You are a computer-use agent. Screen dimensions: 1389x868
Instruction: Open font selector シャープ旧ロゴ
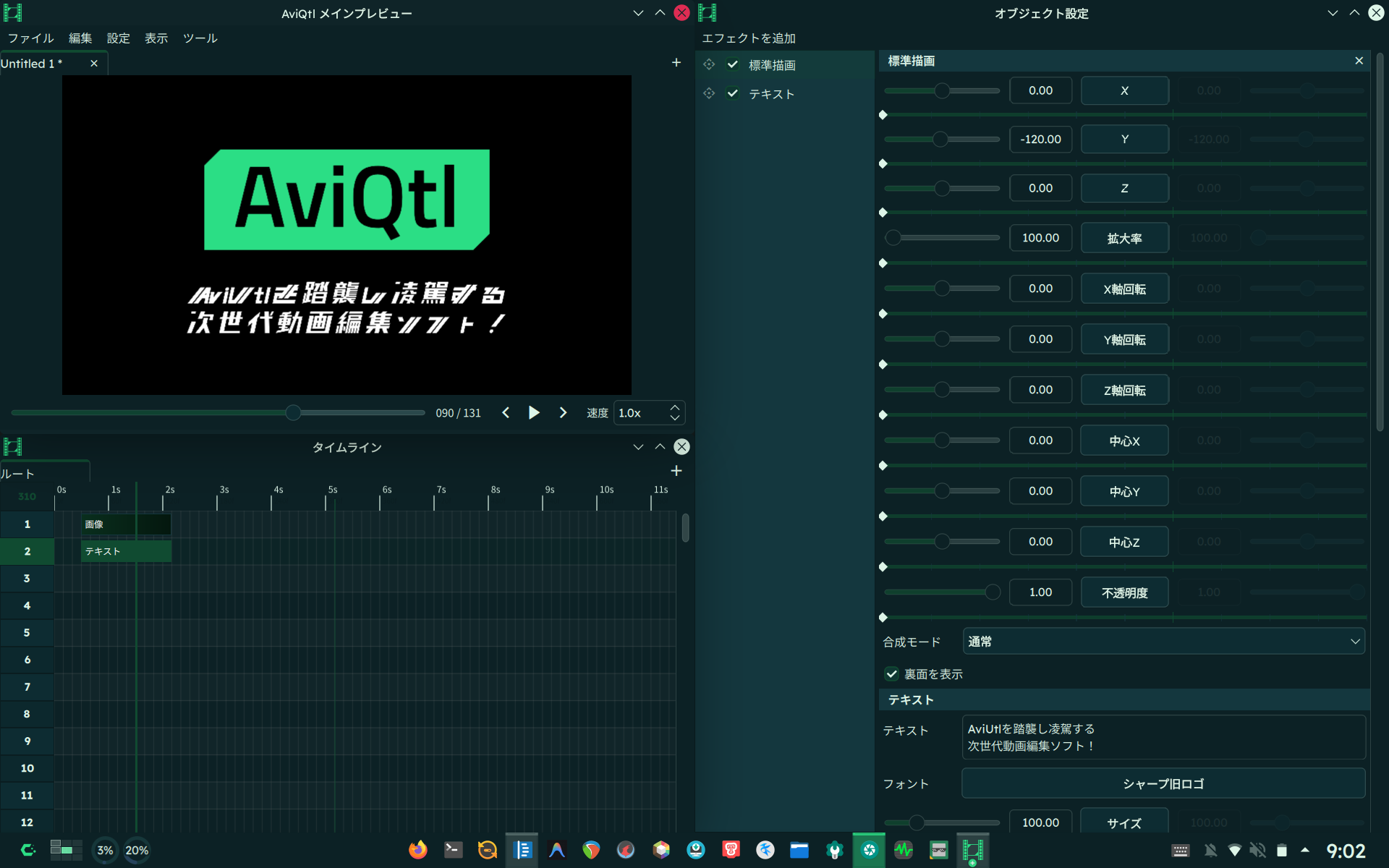[x=1163, y=783]
